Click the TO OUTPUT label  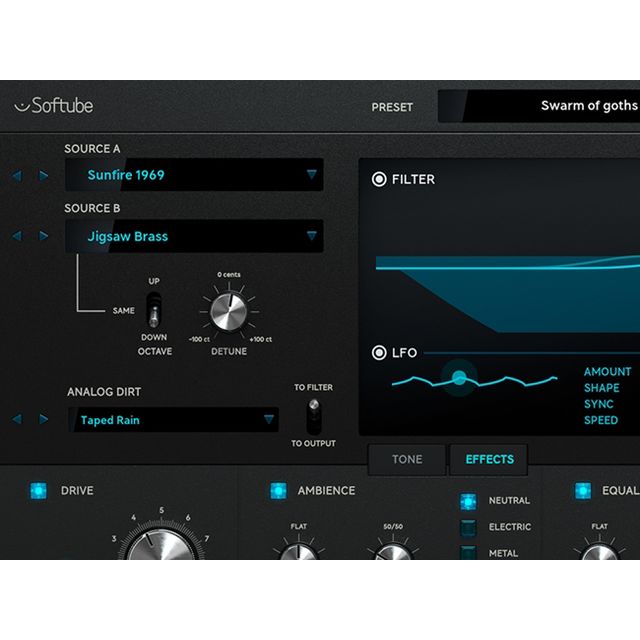tap(313, 444)
